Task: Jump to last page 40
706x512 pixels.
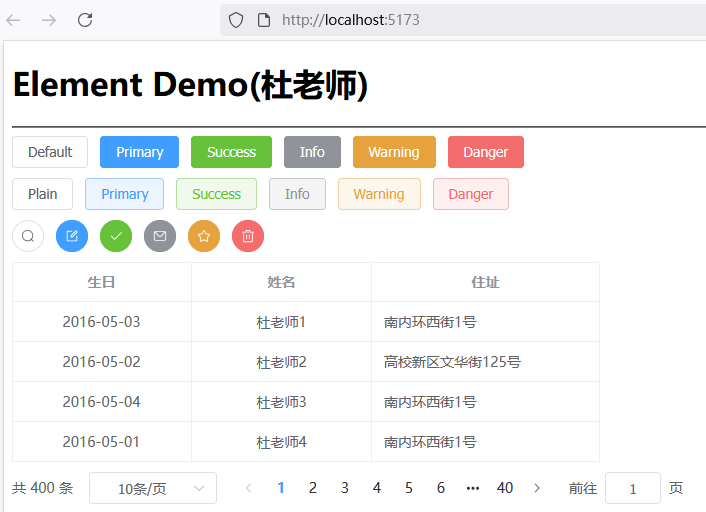Action: click(505, 488)
